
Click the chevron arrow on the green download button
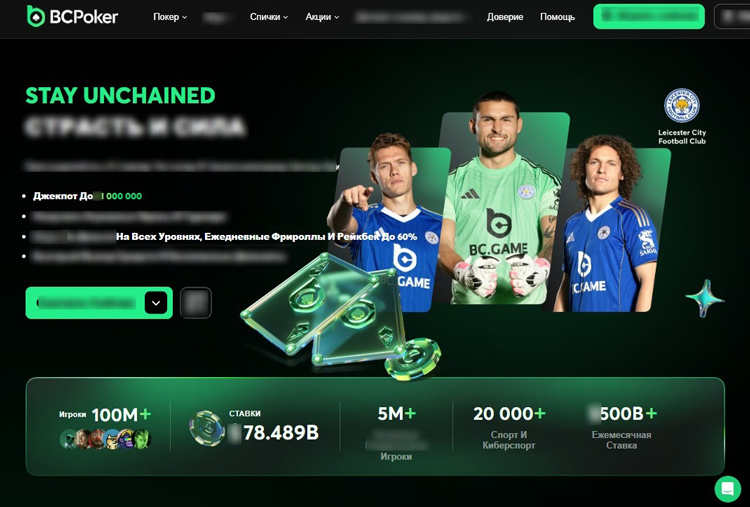pos(156,303)
